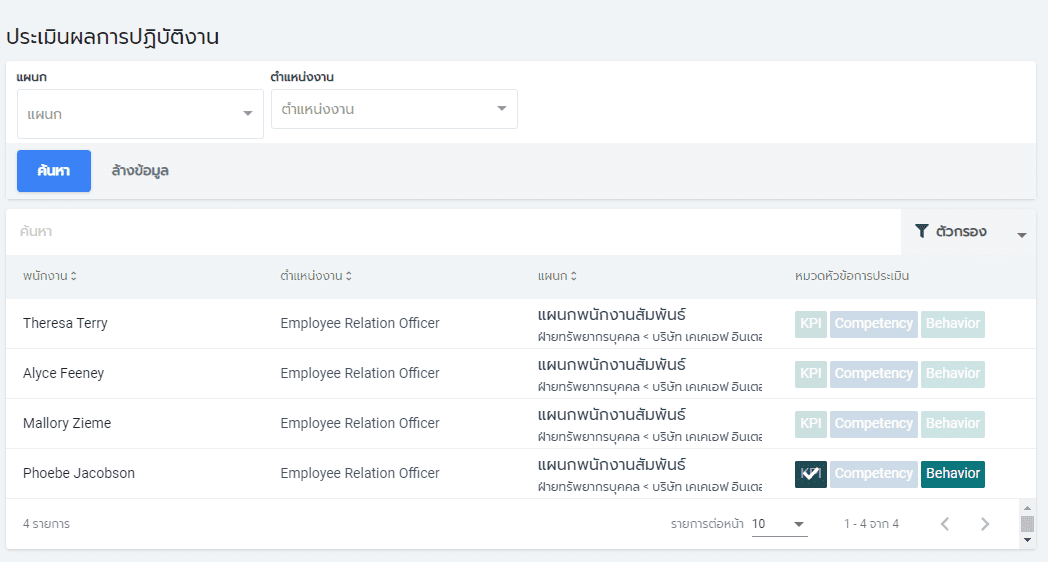Click KPI tag for Mallory Zieme
The image size is (1048, 562).
pyautogui.click(x=811, y=424)
